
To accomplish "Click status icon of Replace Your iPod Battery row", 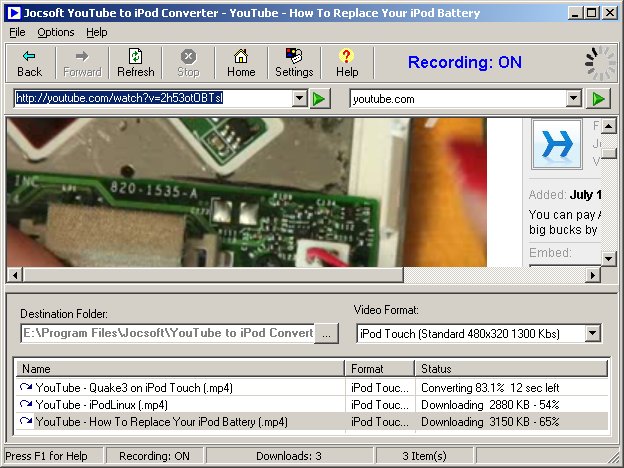I will coord(26,421).
